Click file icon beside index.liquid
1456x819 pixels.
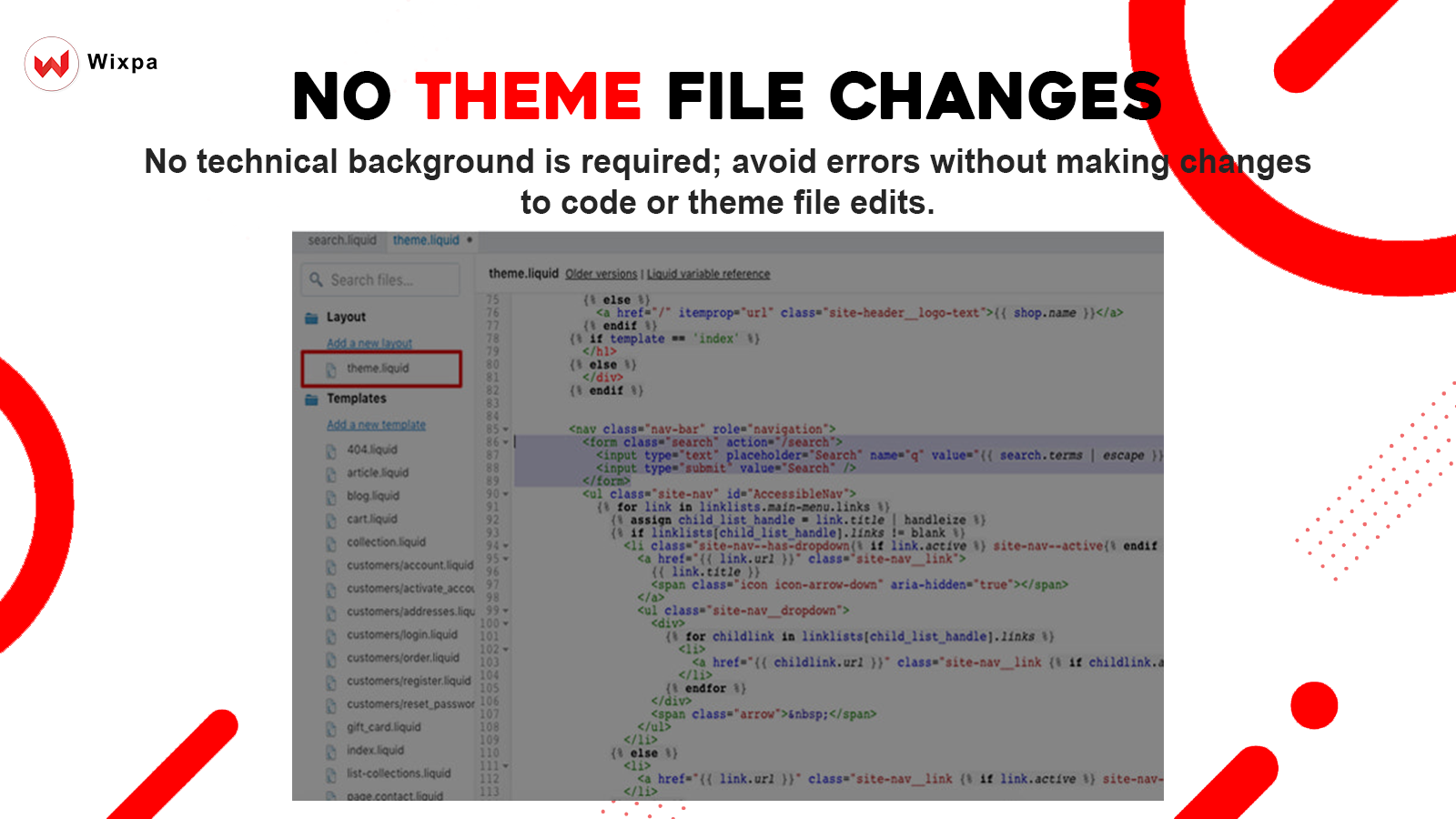pos(331,751)
